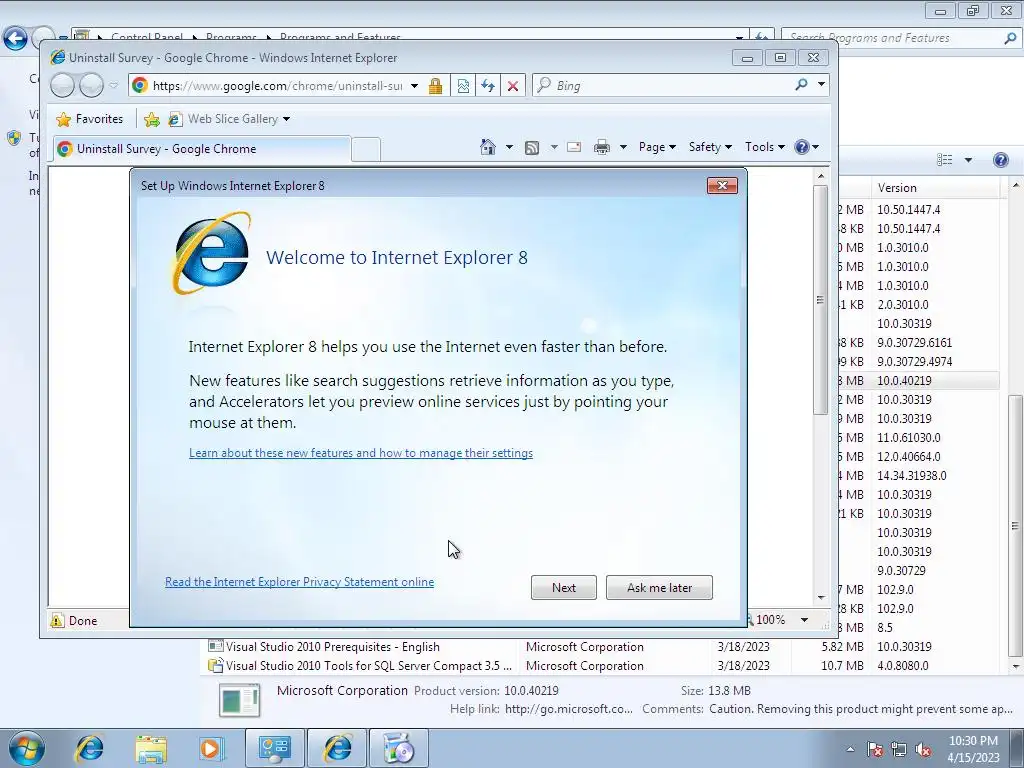Click Add to Favorites Bar icon
This screenshot has height=768, width=1024.
[152, 119]
